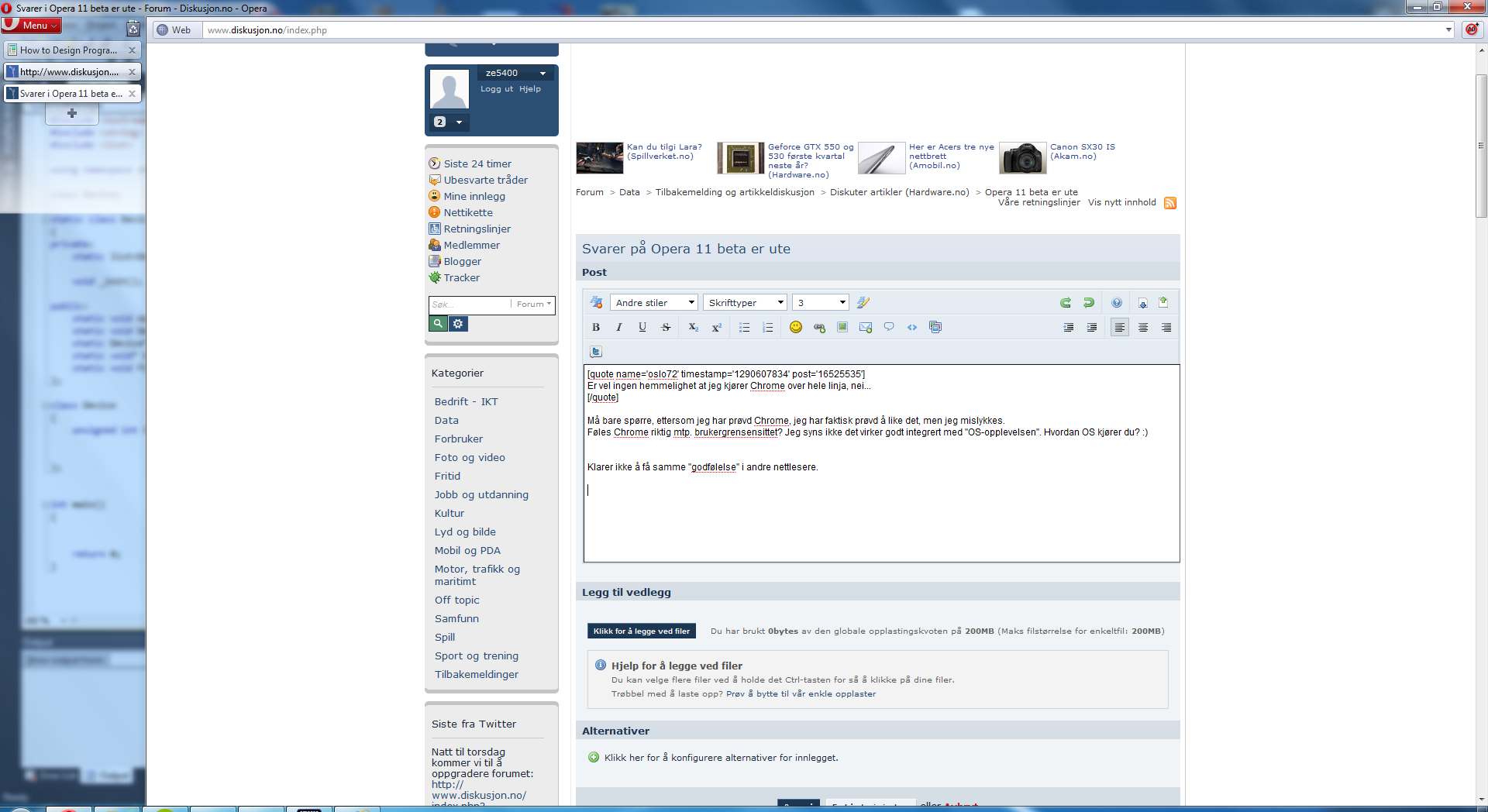Open the Andre stiler dropdown
This screenshot has height=812, width=1488.
(x=654, y=303)
